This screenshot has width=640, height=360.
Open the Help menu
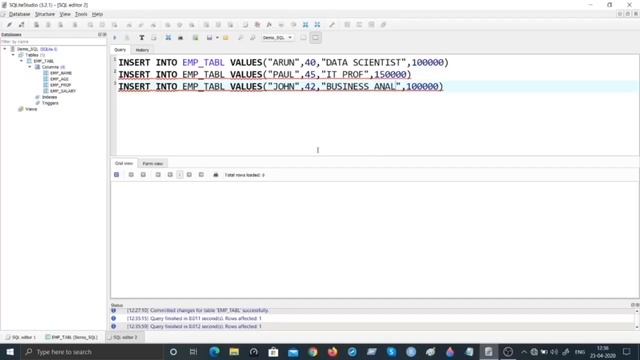pyautogui.click(x=97, y=14)
